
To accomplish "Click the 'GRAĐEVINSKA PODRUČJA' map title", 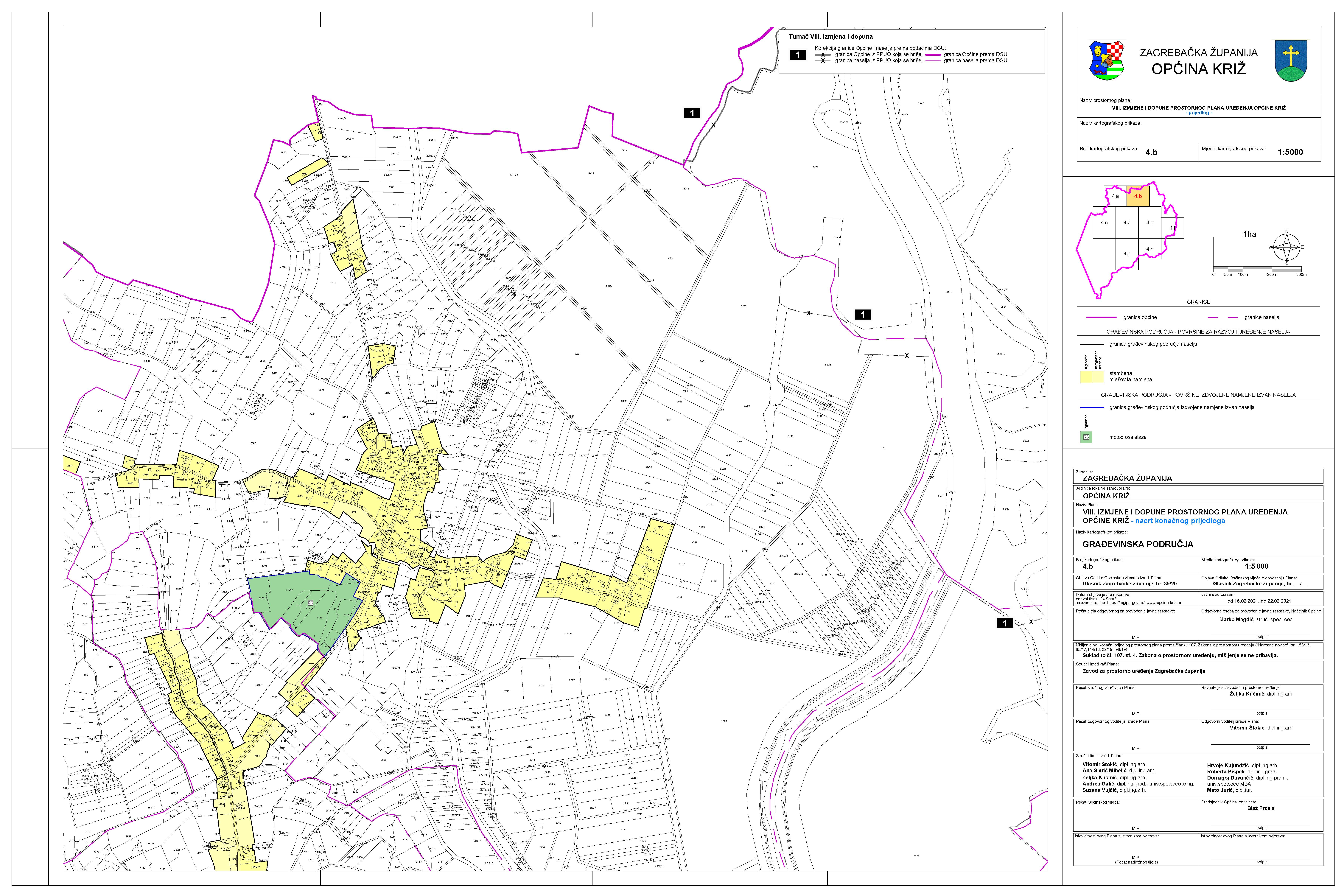I will (1138, 544).
